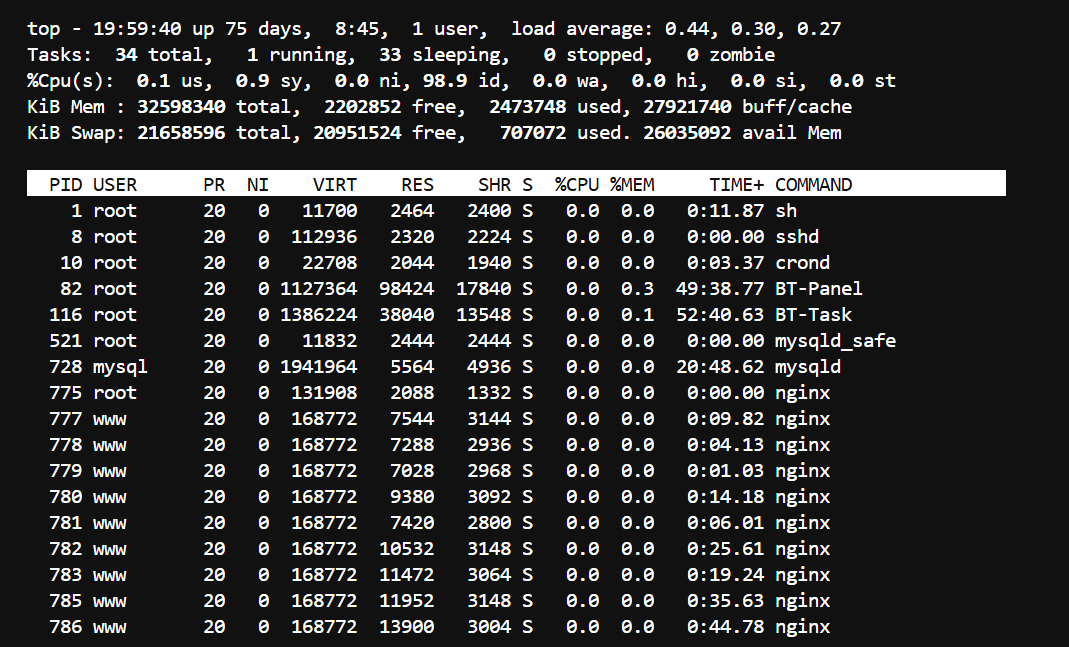
Task: Select PID 521 in mysqld_safe row
Action: pyautogui.click(x=65, y=341)
